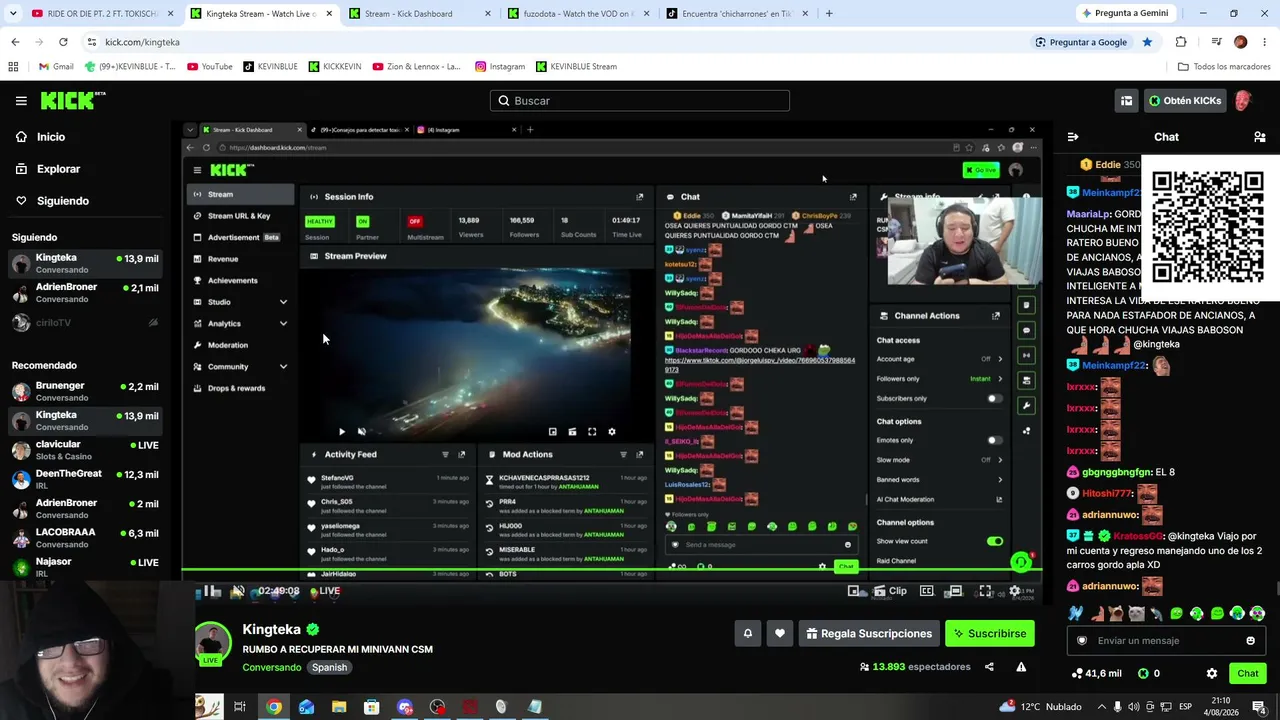Open the DenTheGreat recommended channel
Viewport: 1280px width, 720px height.
[x=85, y=479]
